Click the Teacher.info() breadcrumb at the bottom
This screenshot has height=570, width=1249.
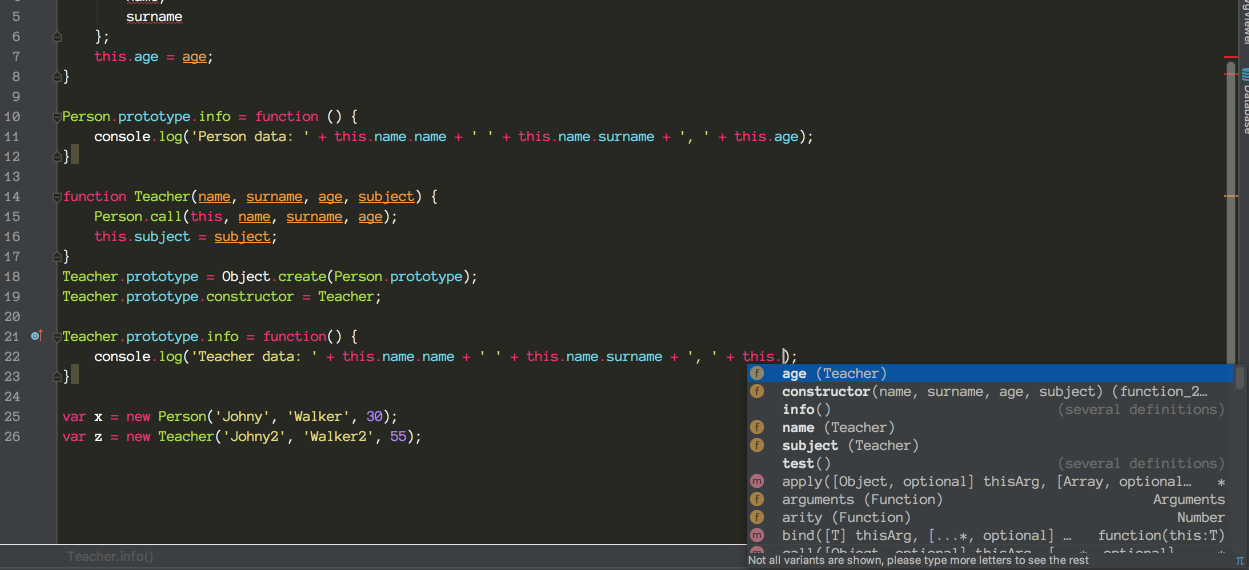coord(111,557)
